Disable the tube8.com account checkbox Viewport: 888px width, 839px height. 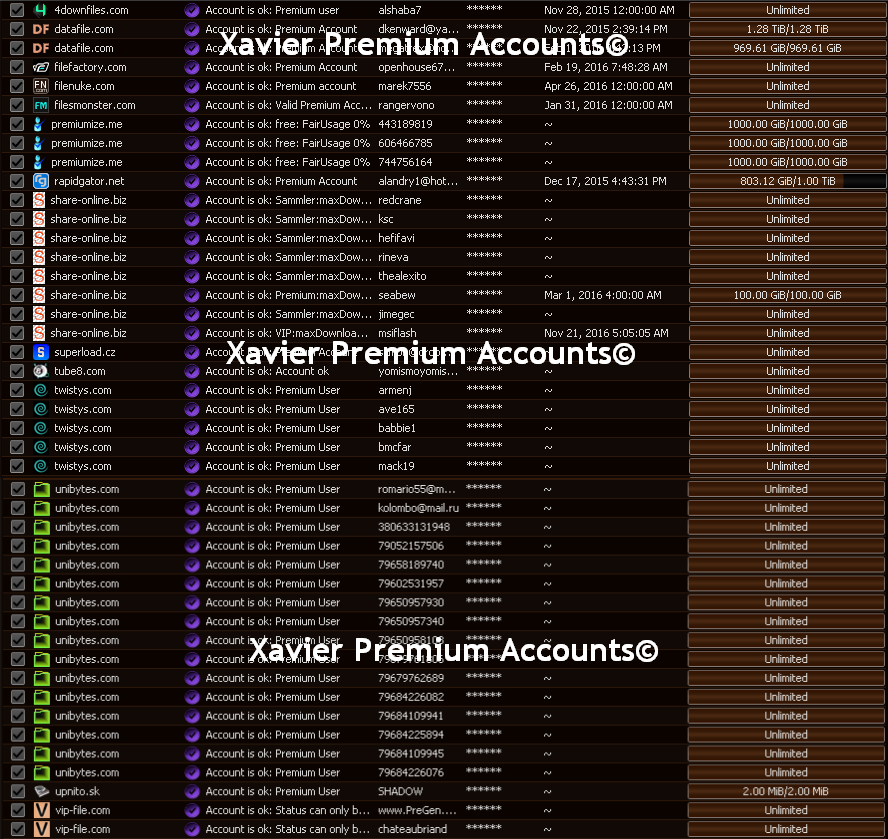17,371
